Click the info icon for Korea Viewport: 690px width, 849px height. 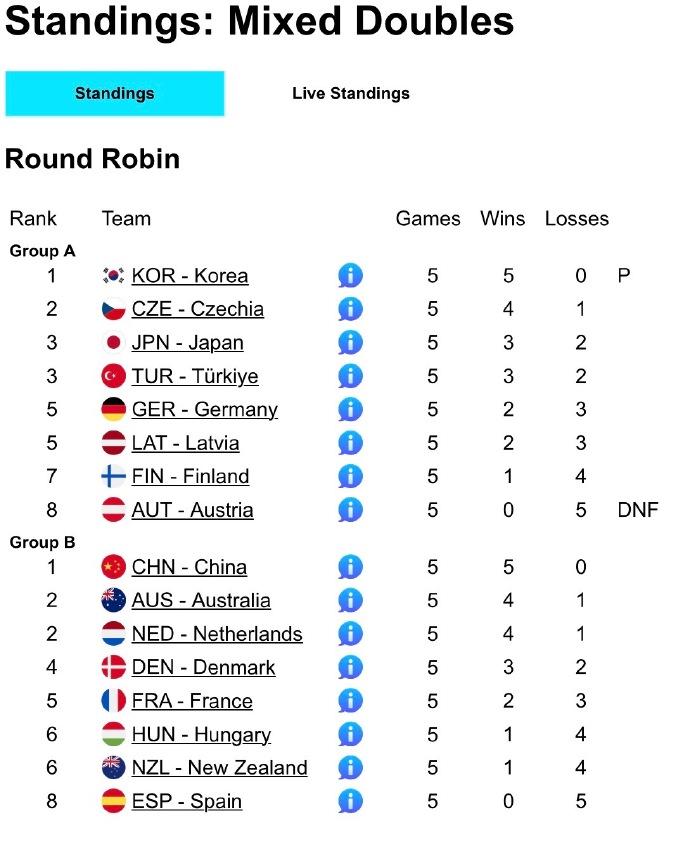click(x=350, y=276)
